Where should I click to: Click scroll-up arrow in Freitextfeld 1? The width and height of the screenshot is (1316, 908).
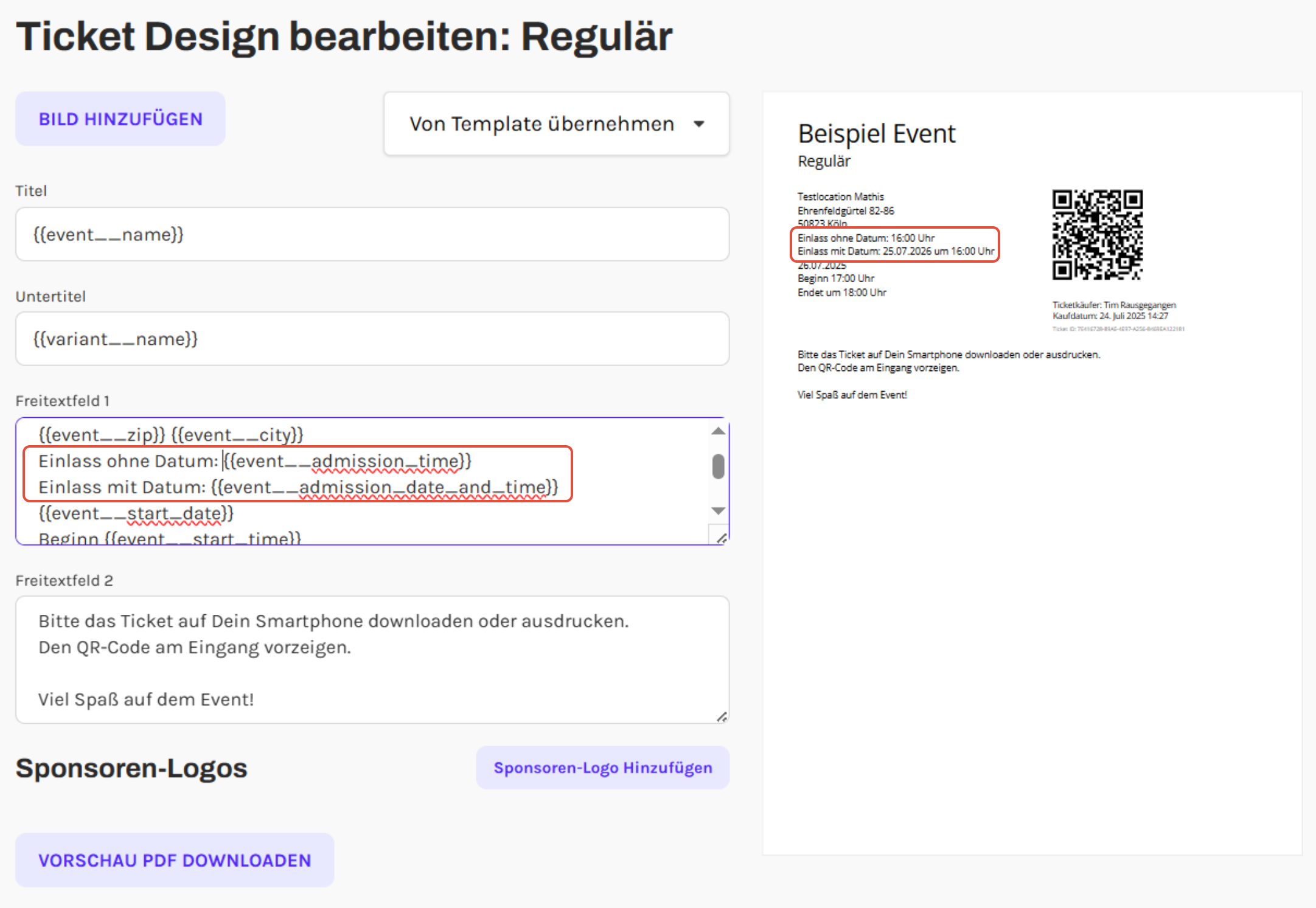tap(718, 431)
